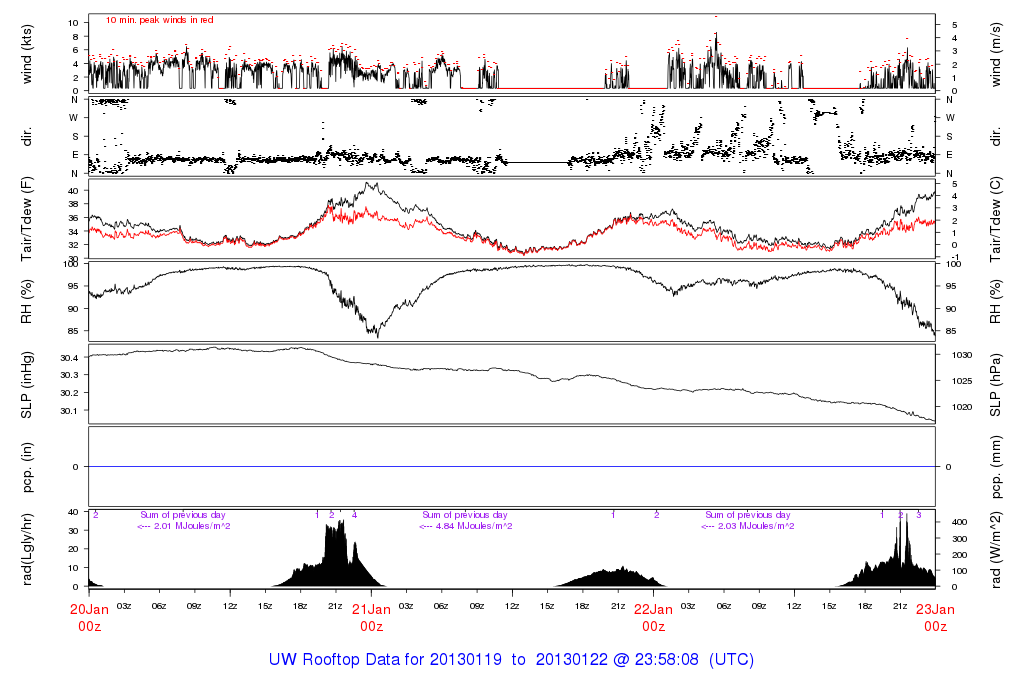Viewport: 1024px width, 700px height.
Task: Click the 'SLP (hPa)' axis label
Action: coord(997,385)
